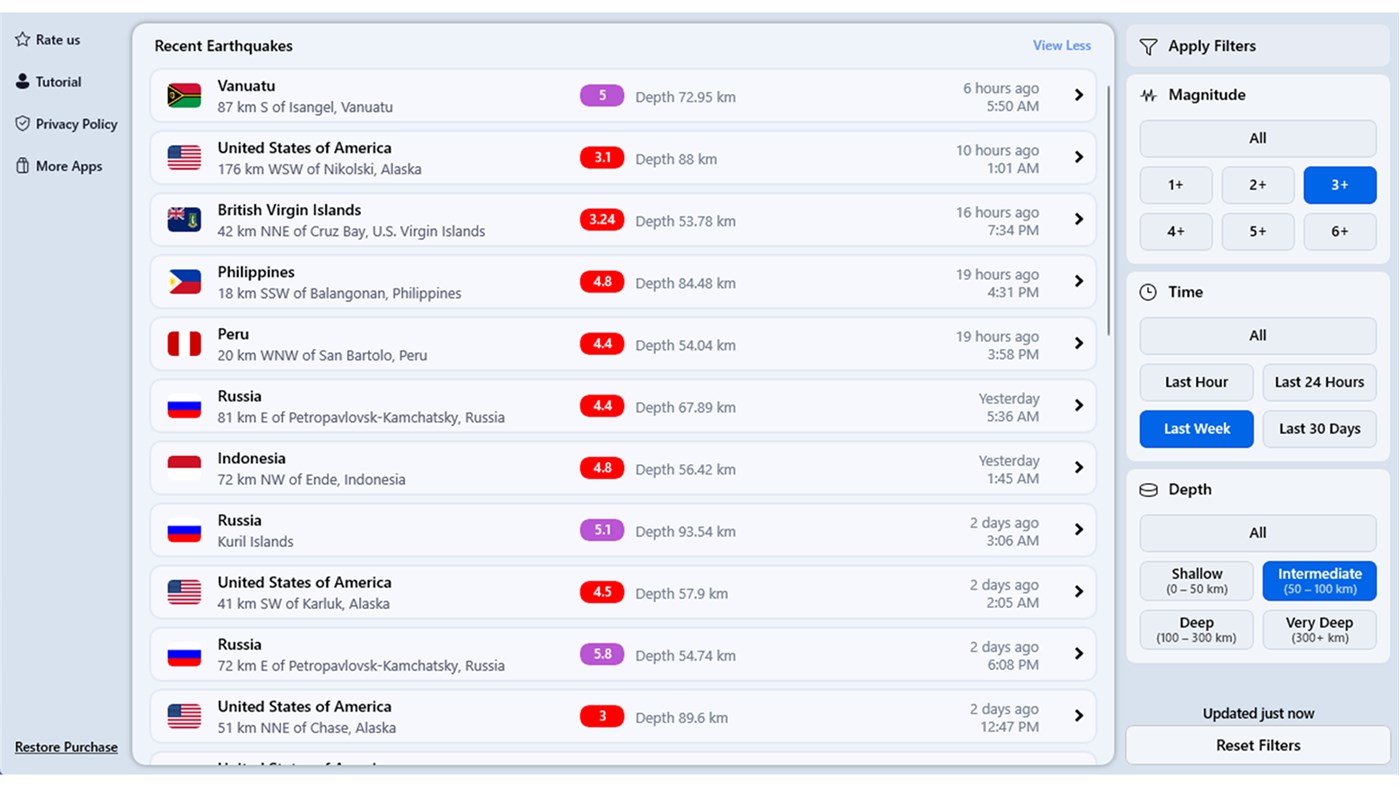Select the Last Hour time filter
Image resolution: width=1399 pixels, height=787 pixels.
point(1197,382)
